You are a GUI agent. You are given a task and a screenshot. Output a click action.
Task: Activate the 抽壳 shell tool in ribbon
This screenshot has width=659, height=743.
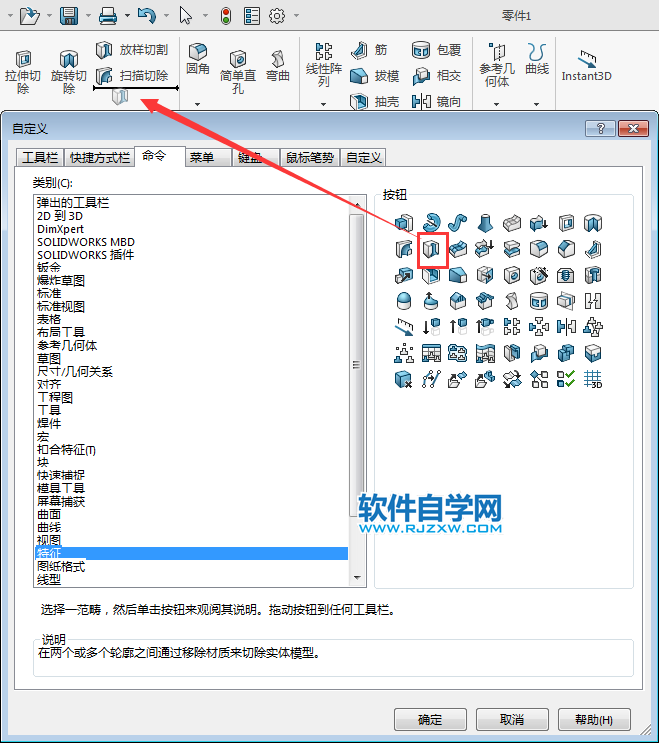pos(374,101)
